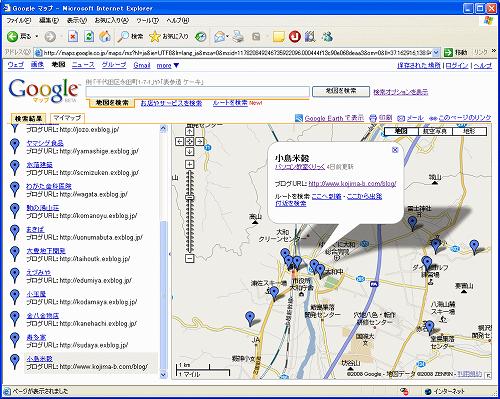Zoom out with the minus button
Screen dimensions: 500x399
pos(189,258)
